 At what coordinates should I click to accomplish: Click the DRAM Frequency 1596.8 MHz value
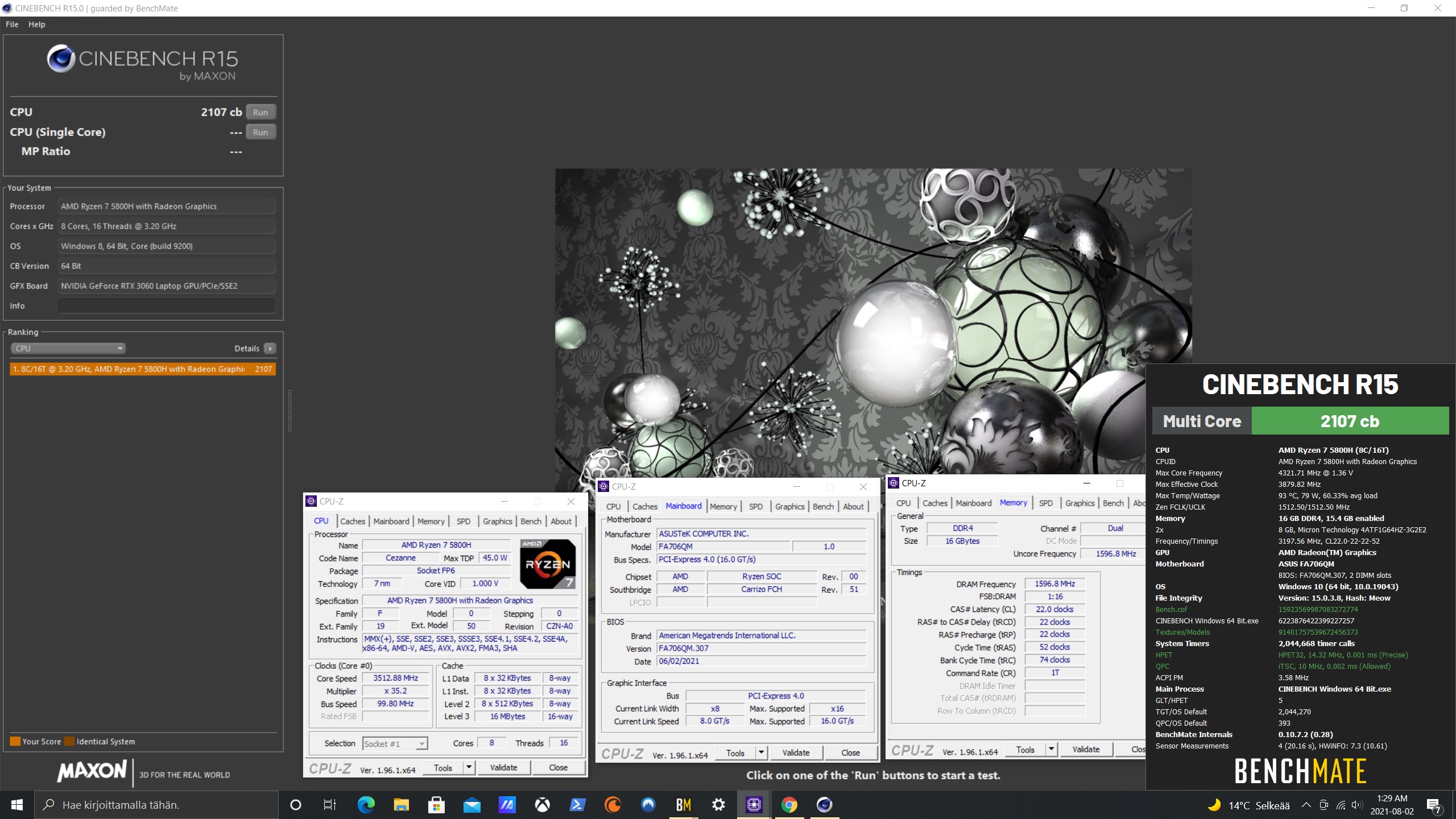[x=1054, y=584]
